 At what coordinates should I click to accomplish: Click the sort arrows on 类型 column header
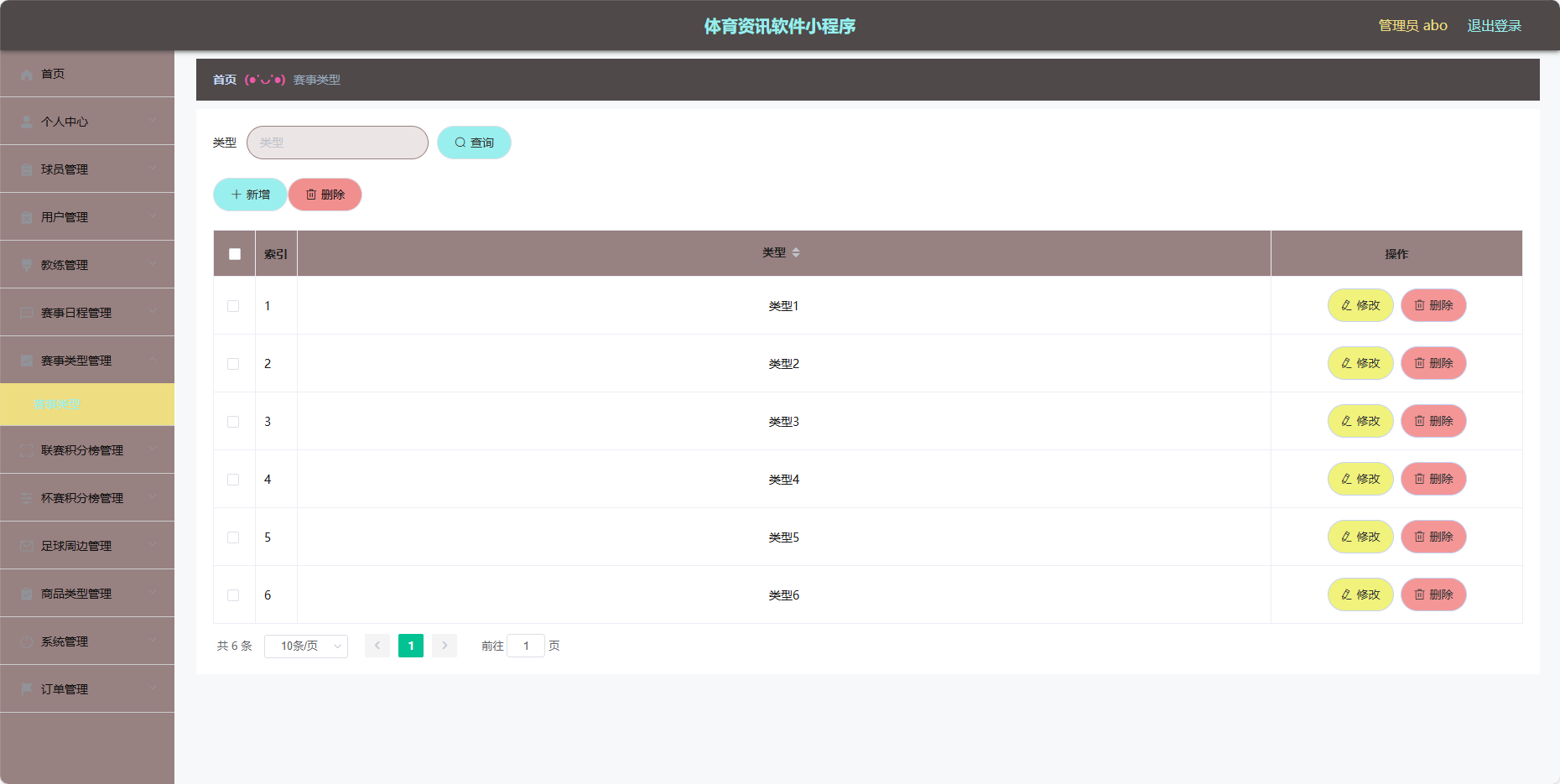pos(796,253)
